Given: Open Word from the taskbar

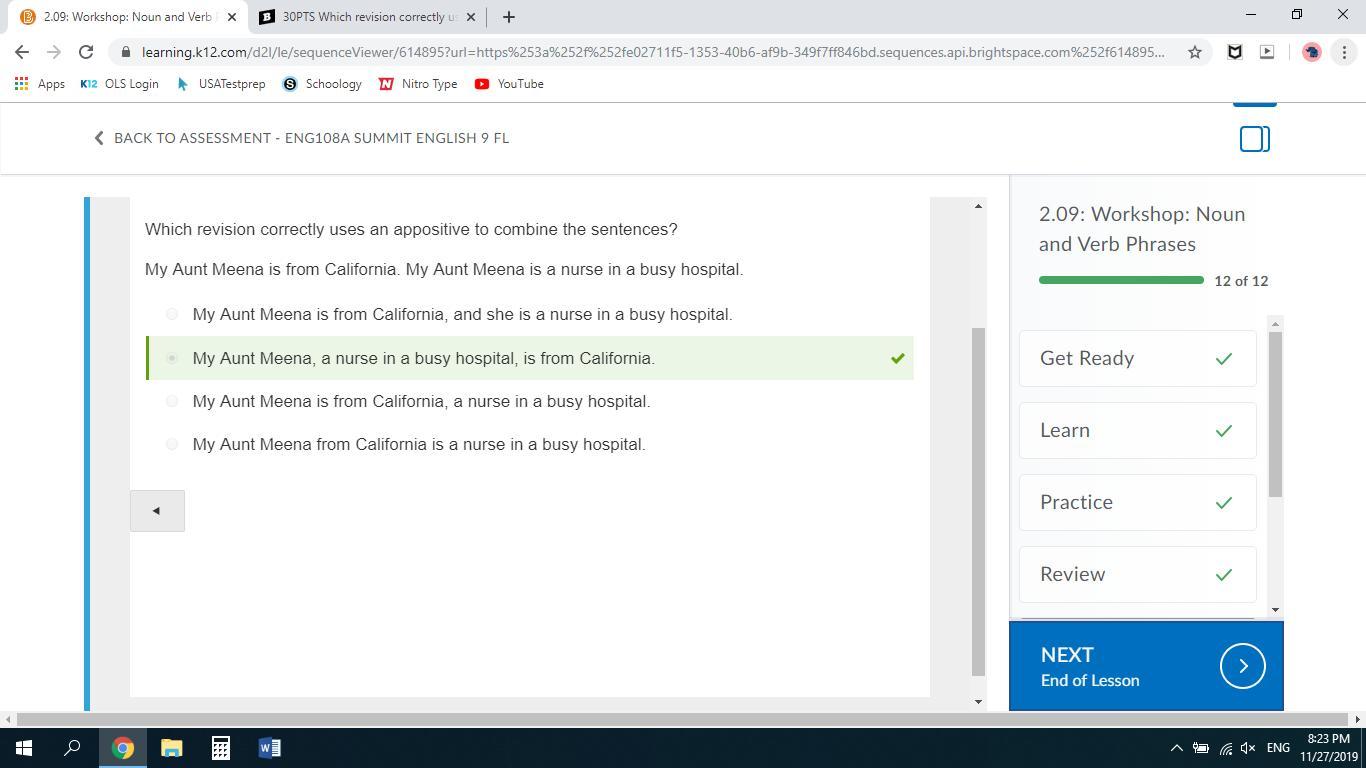Looking at the screenshot, I should point(270,748).
